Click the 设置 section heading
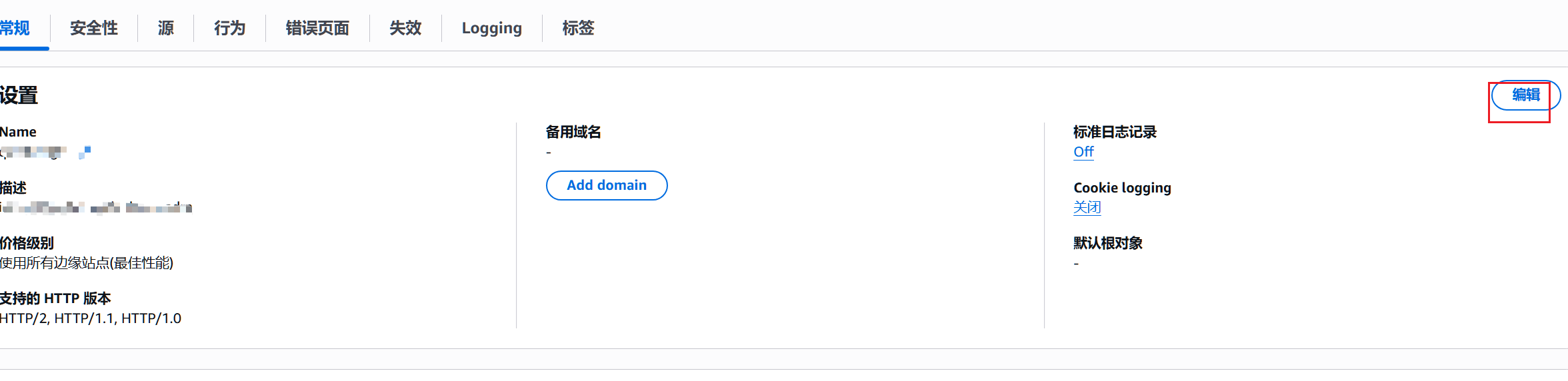 19,95
